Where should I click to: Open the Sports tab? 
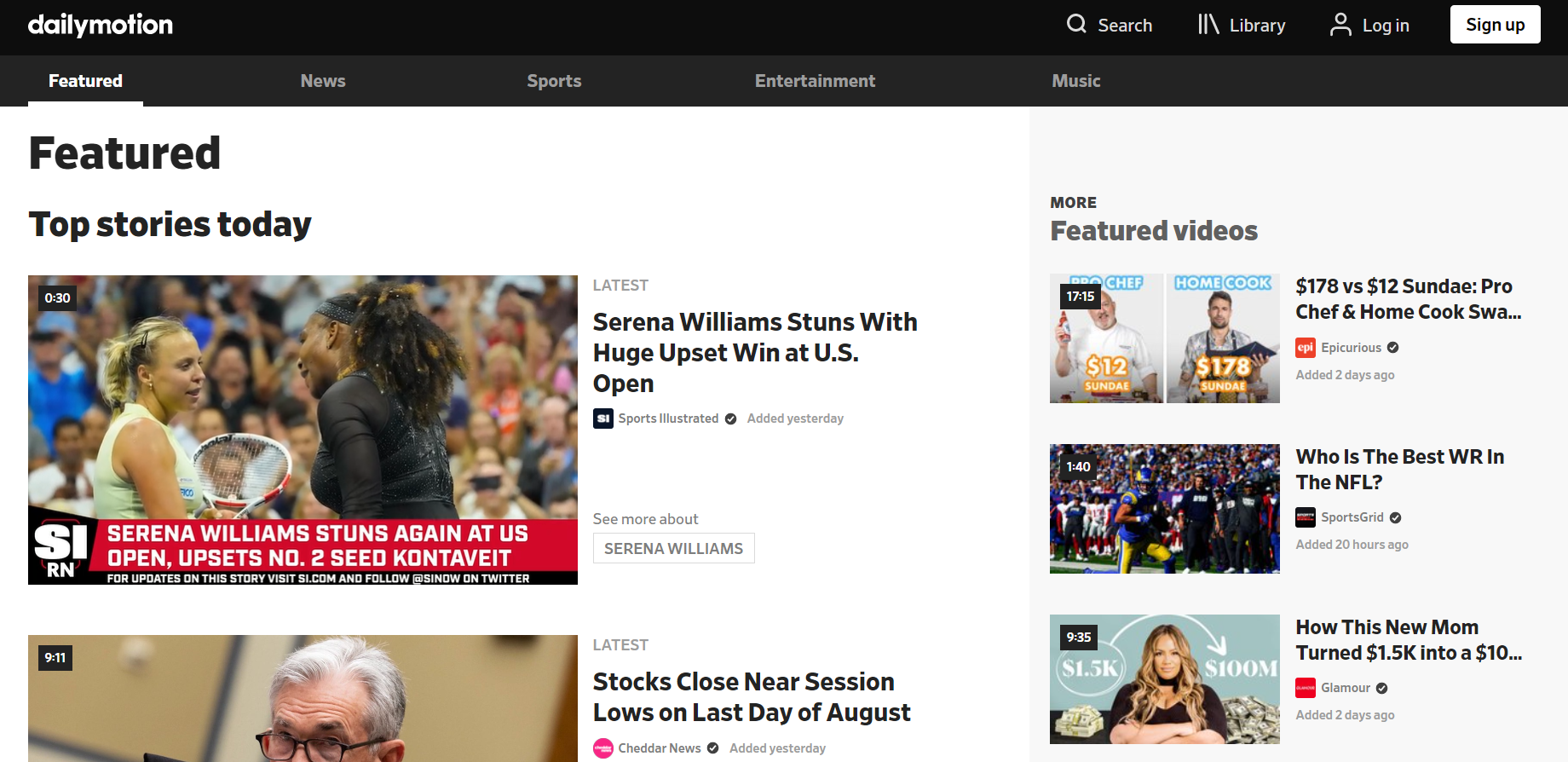pyautogui.click(x=554, y=81)
